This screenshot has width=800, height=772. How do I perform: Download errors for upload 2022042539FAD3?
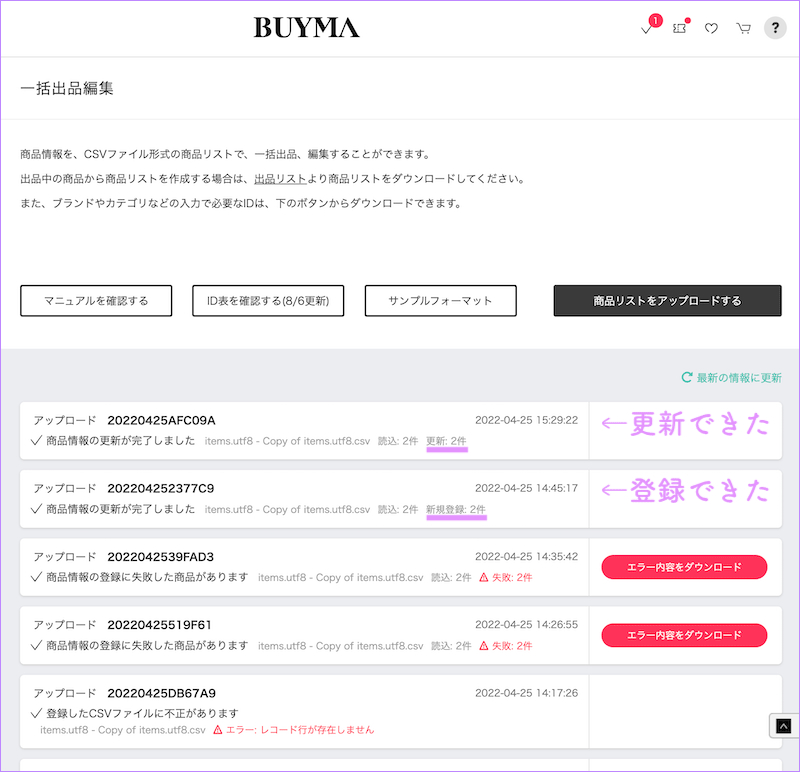tap(684, 567)
